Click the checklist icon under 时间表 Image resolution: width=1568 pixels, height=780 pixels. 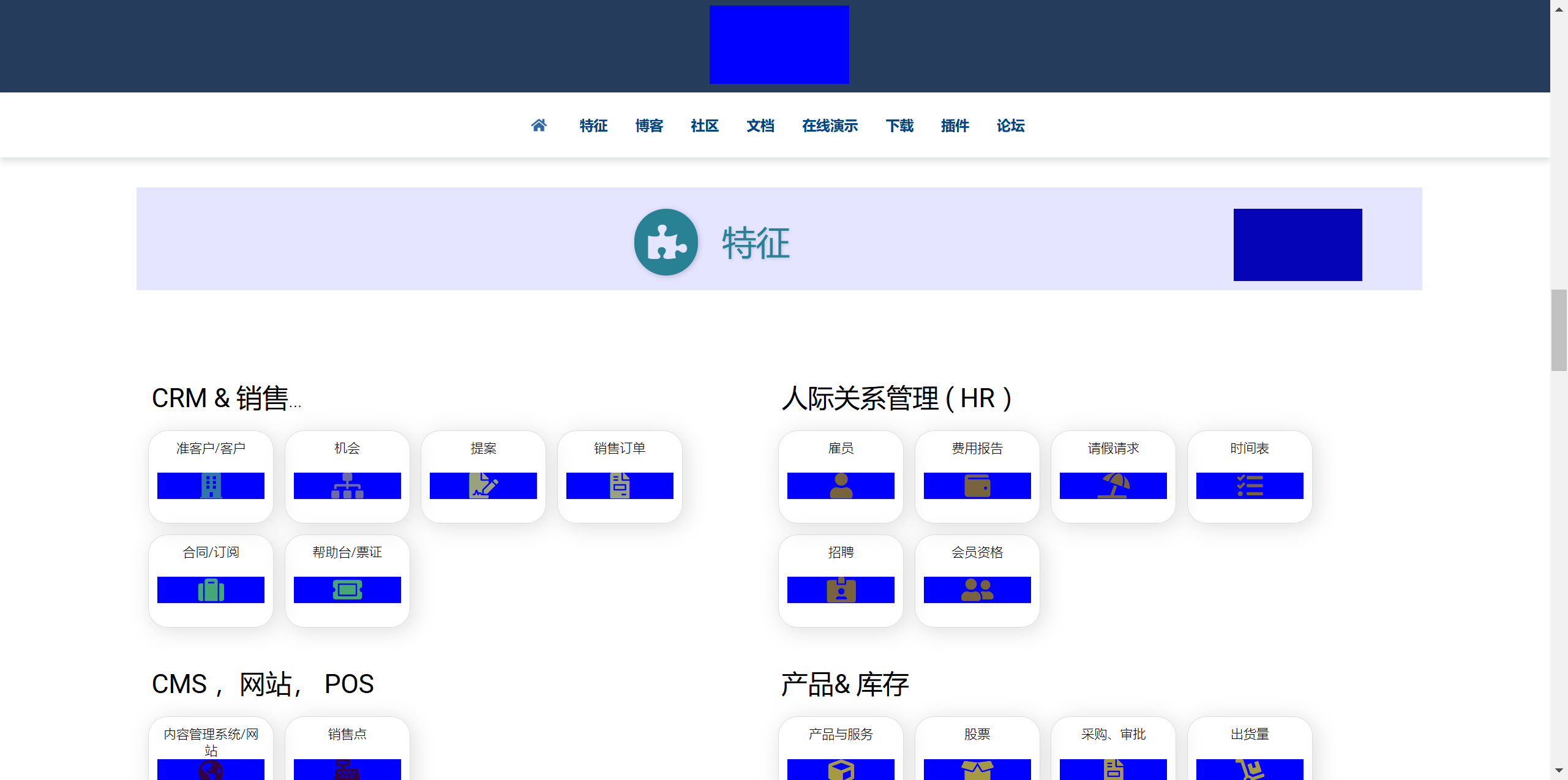pyautogui.click(x=1250, y=486)
